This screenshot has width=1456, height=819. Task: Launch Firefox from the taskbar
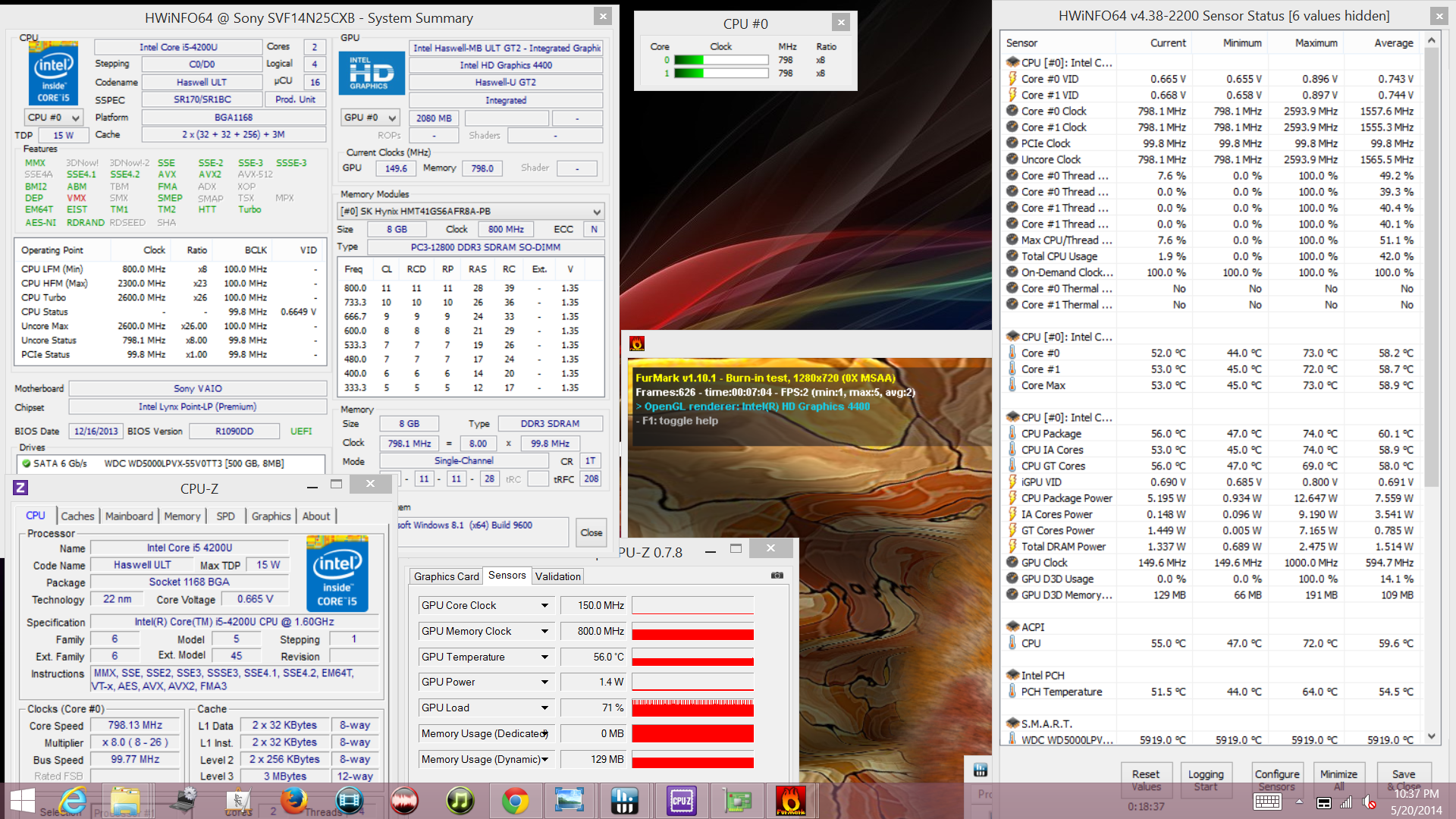293,800
